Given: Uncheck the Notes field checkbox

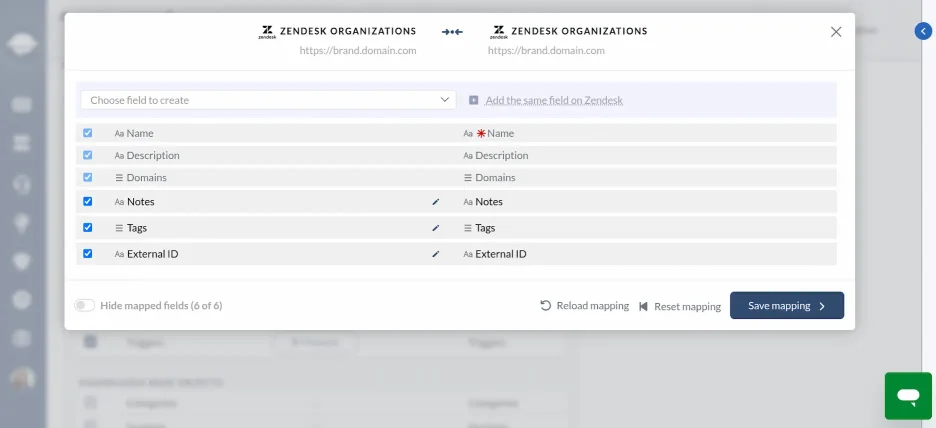Looking at the screenshot, I should click(x=88, y=202).
